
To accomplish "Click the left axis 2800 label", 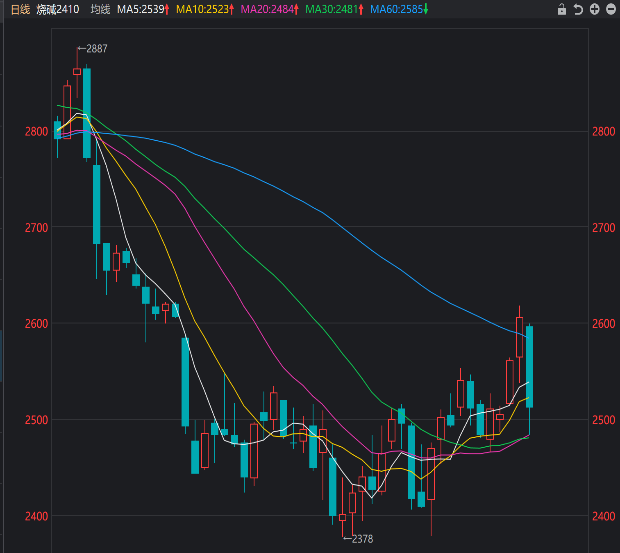I will pos(37,131).
